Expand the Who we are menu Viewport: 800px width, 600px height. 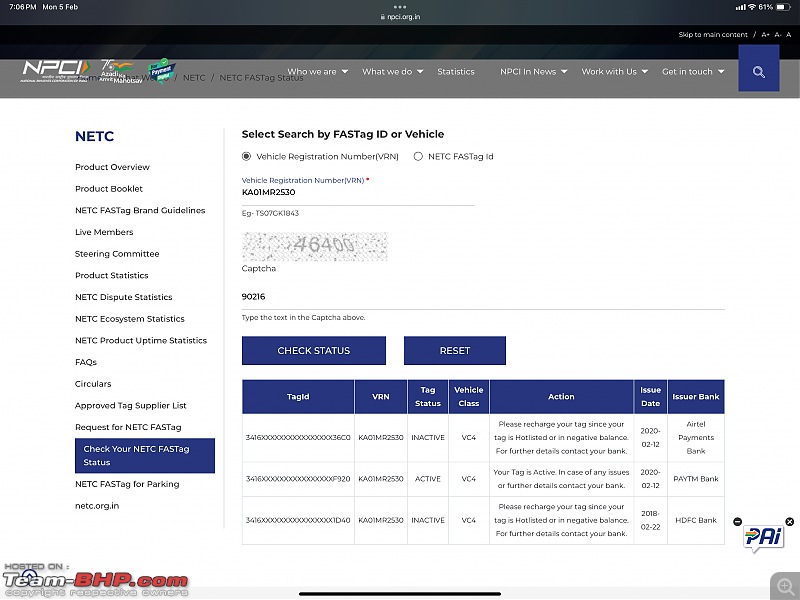pos(318,71)
